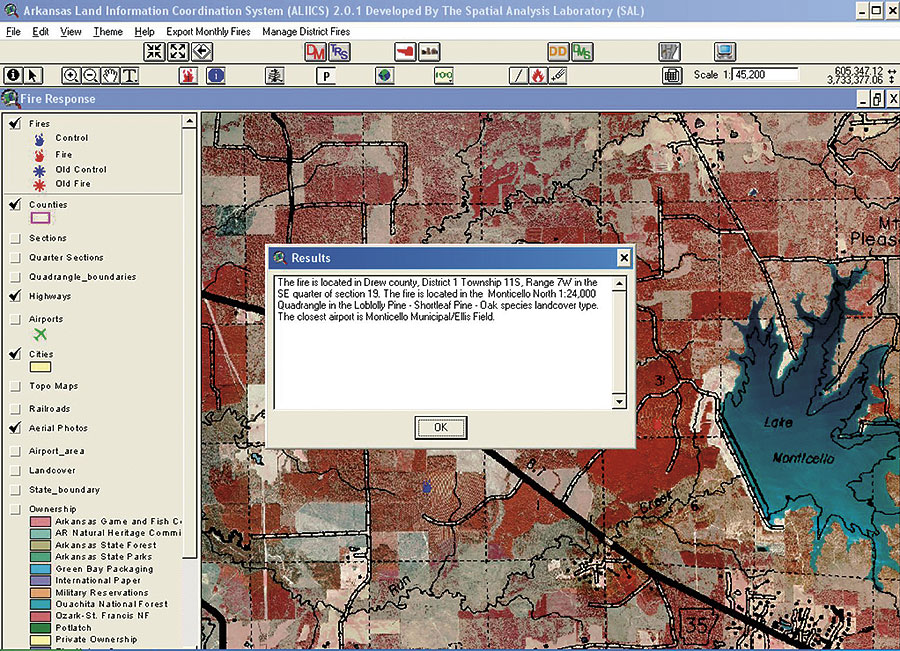Click the blue fire marker on map
The height and width of the screenshot is (651, 900).
[426, 487]
